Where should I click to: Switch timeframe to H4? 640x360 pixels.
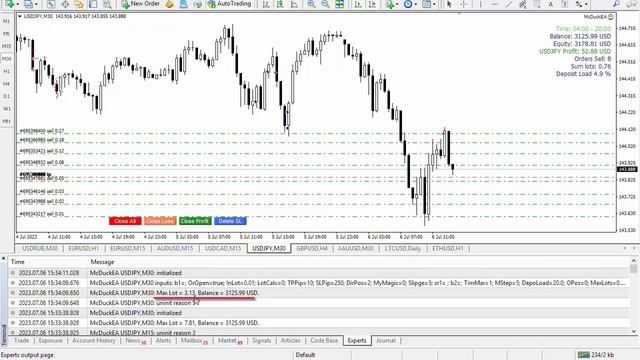point(7,84)
